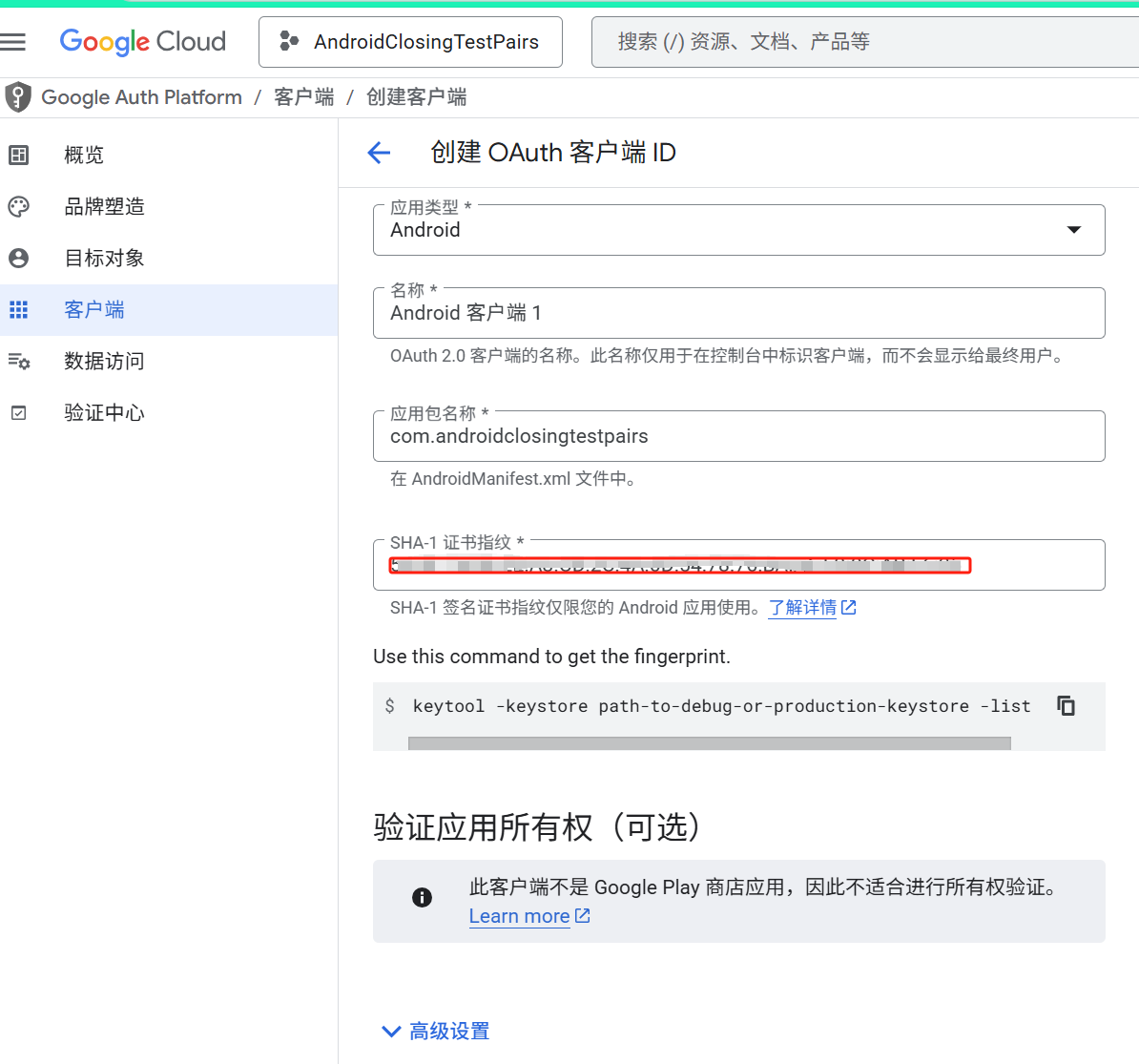
Task: Copy the keytool command
Action: [x=1066, y=706]
